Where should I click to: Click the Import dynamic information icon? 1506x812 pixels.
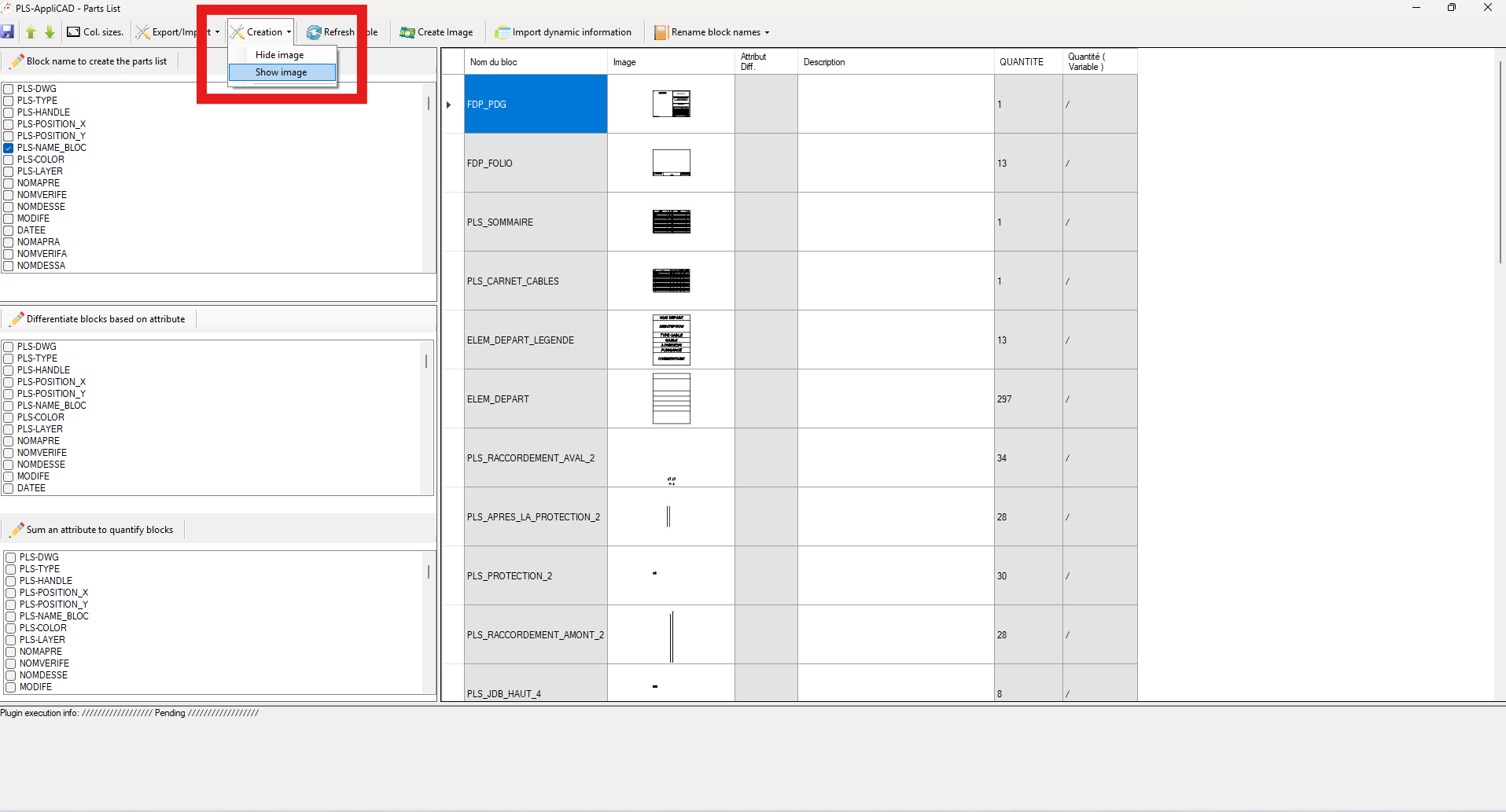(x=502, y=32)
